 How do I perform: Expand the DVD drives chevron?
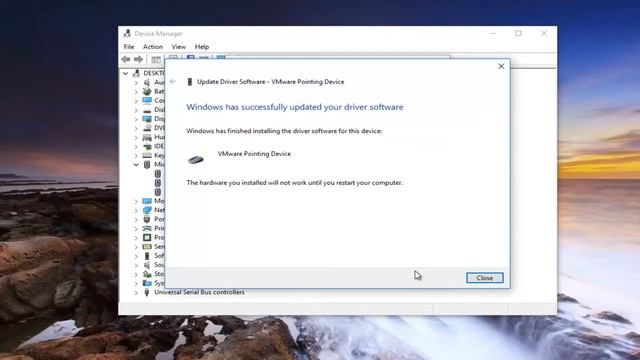pyautogui.click(x=136, y=128)
